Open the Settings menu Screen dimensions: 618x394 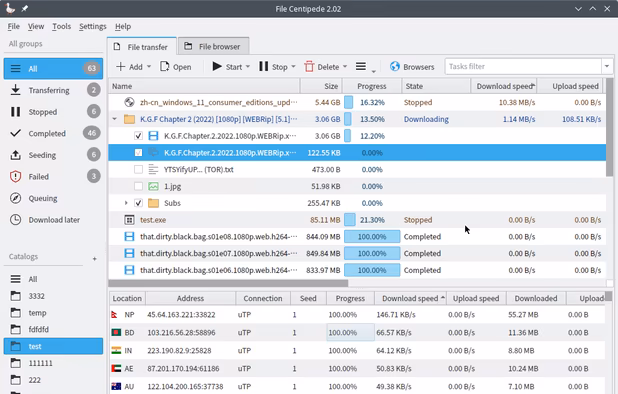93,26
